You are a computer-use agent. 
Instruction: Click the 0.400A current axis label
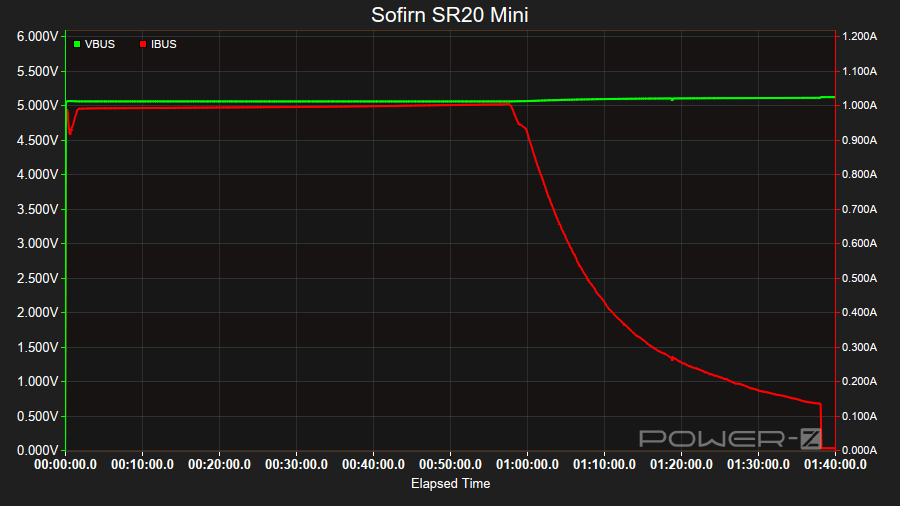click(859, 313)
